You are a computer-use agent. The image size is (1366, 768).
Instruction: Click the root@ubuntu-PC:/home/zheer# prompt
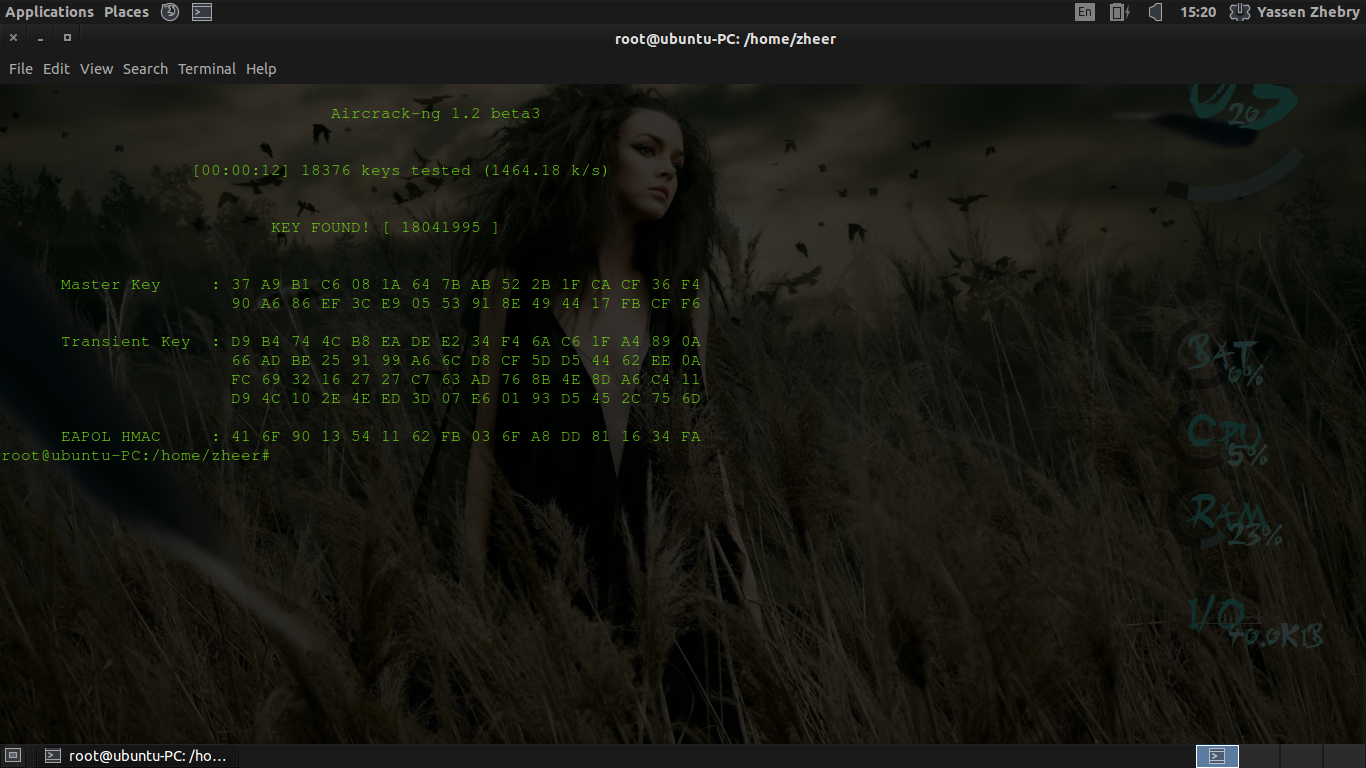point(136,456)
